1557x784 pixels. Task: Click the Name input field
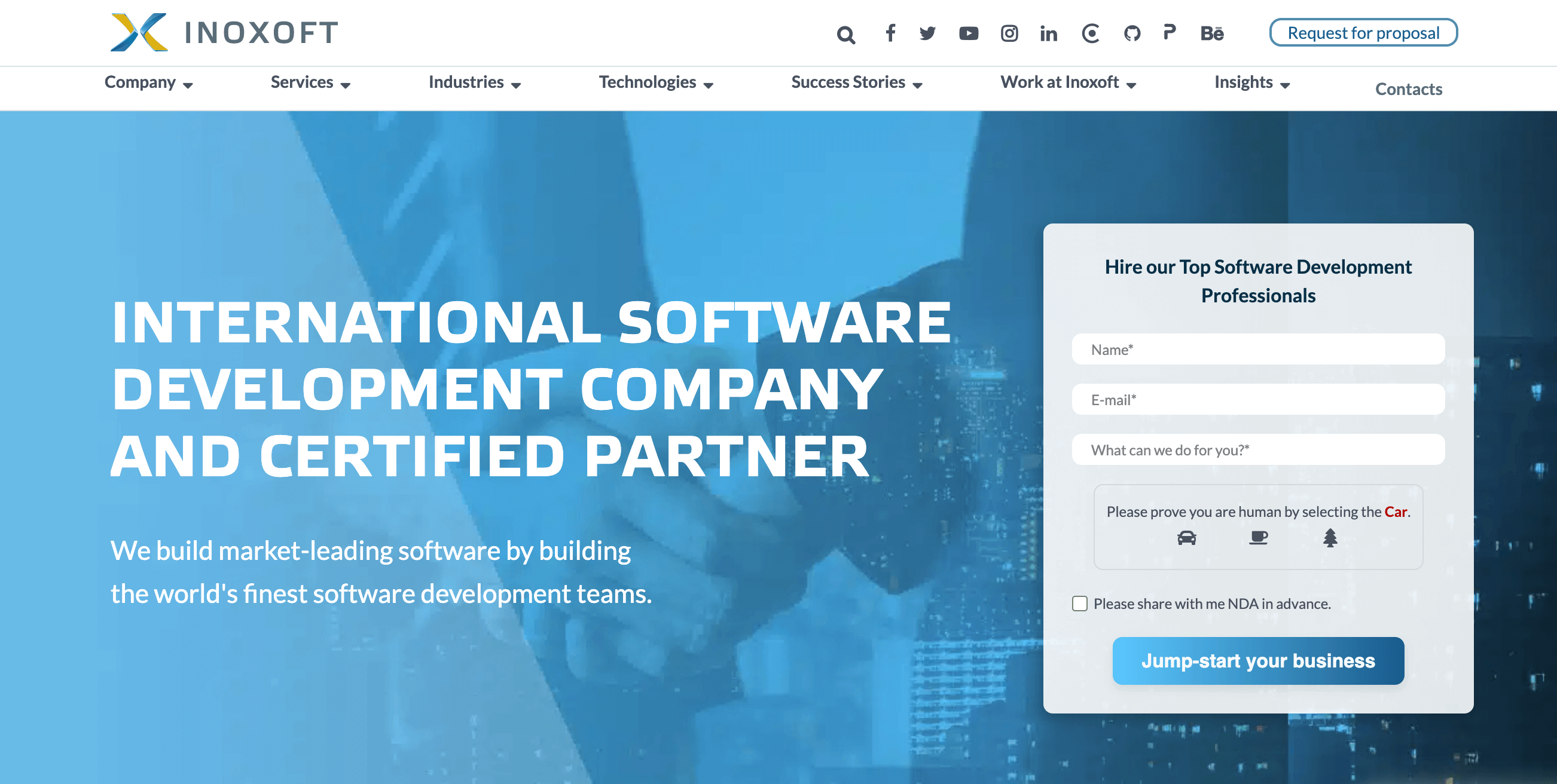1257,349
